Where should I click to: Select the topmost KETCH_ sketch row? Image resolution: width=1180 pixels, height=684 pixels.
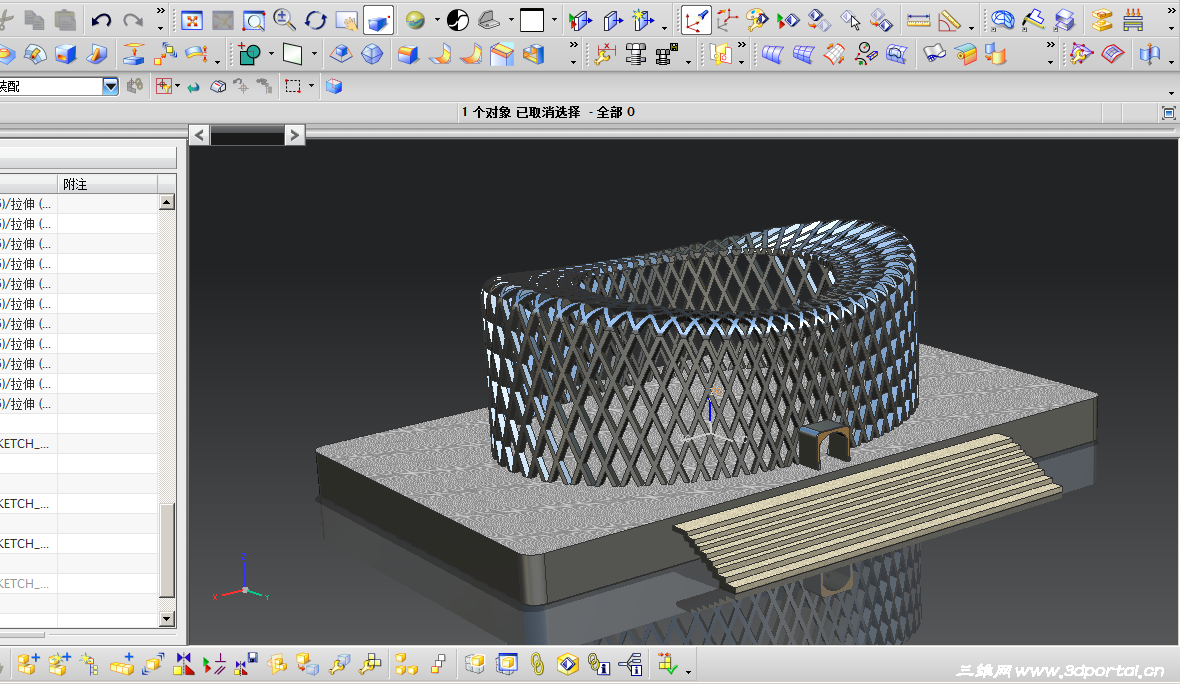point(78,444)
